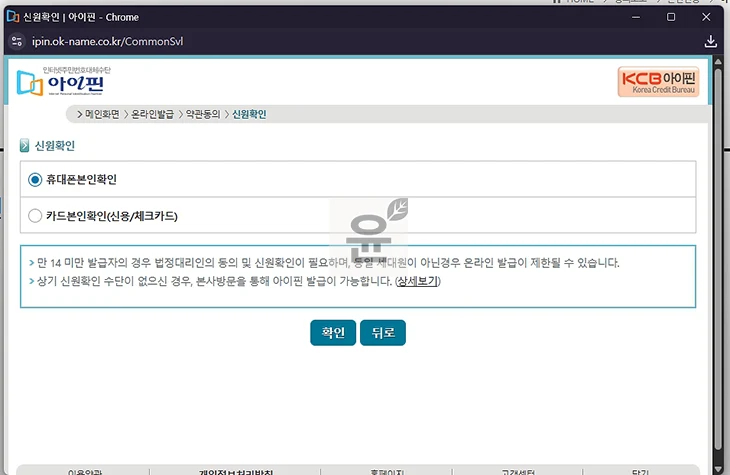Open the 상세보기 link
Viewport: 730px width, 475px height.
tap(417, 281)
